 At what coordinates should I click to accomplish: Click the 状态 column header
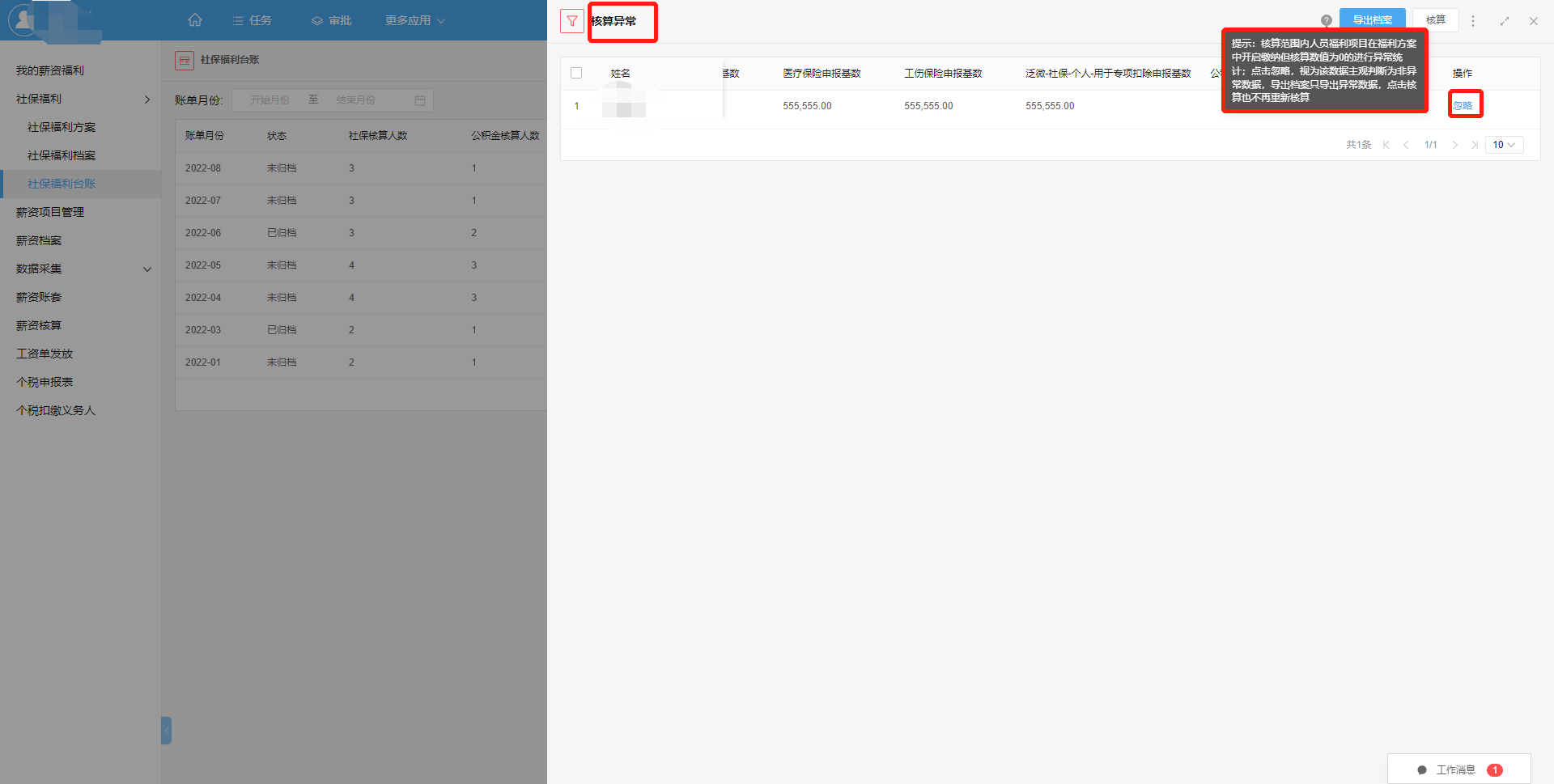277,136
